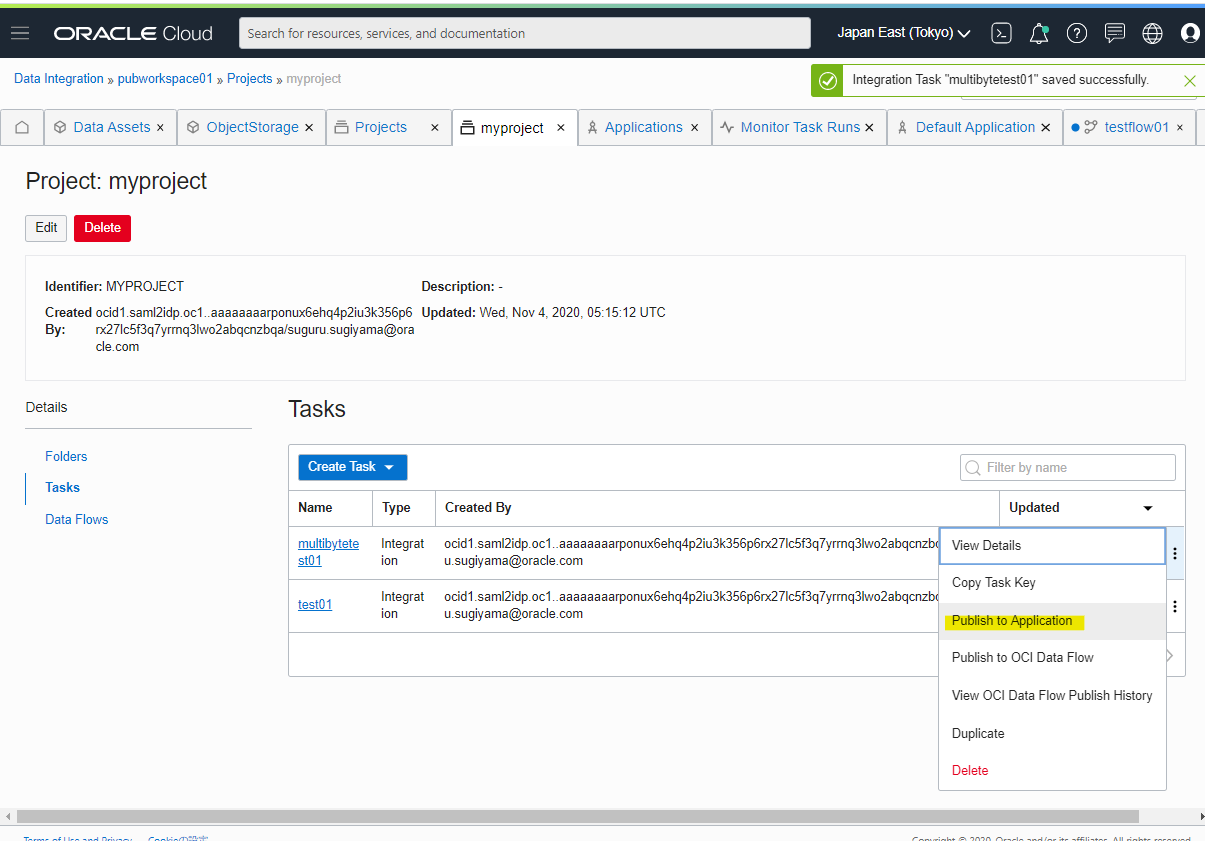Open the help question mark icon
This screenshot has width=1205, height=841.
(1077, 33)
